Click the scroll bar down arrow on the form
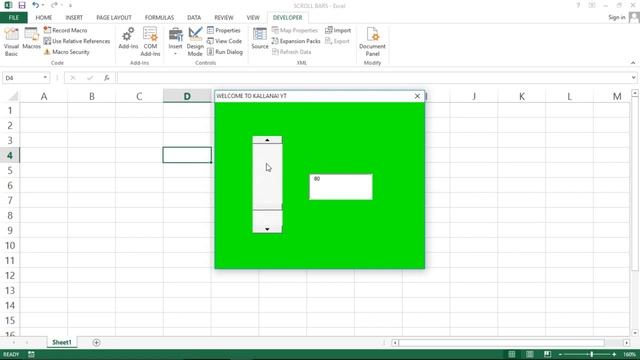Viewport: 640px width, 360px height. (267, 229)
